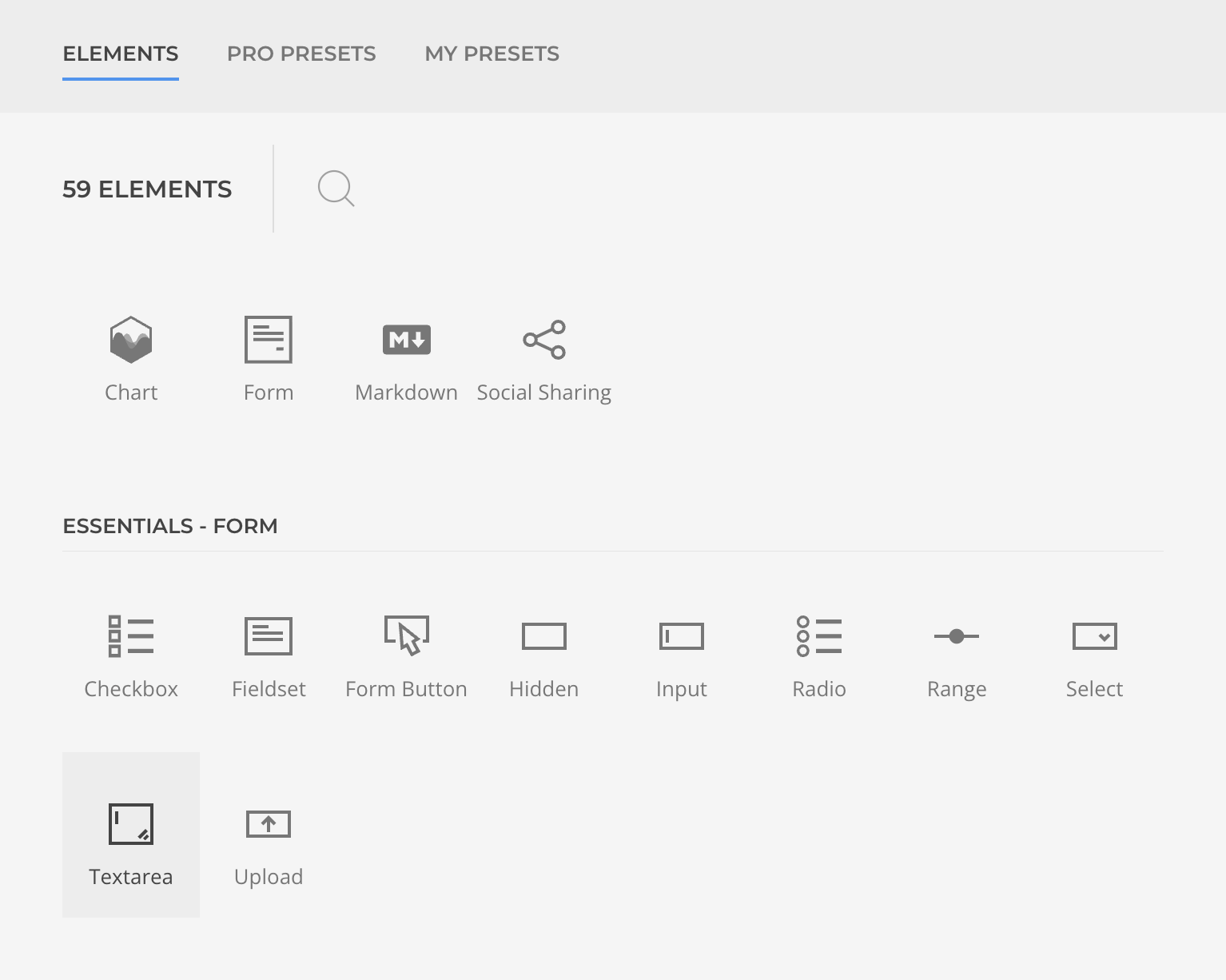Select the Checkbox form element

tap(130, 655)
